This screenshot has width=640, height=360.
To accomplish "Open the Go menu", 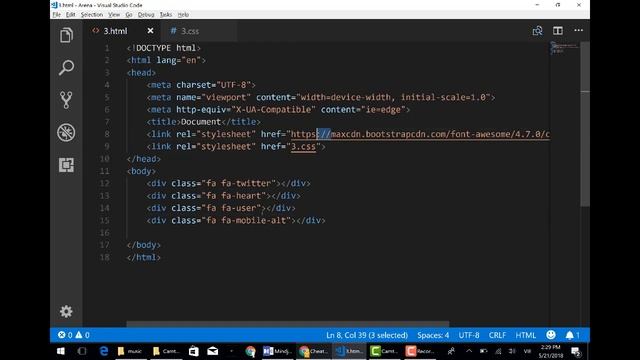I will 129,15.
